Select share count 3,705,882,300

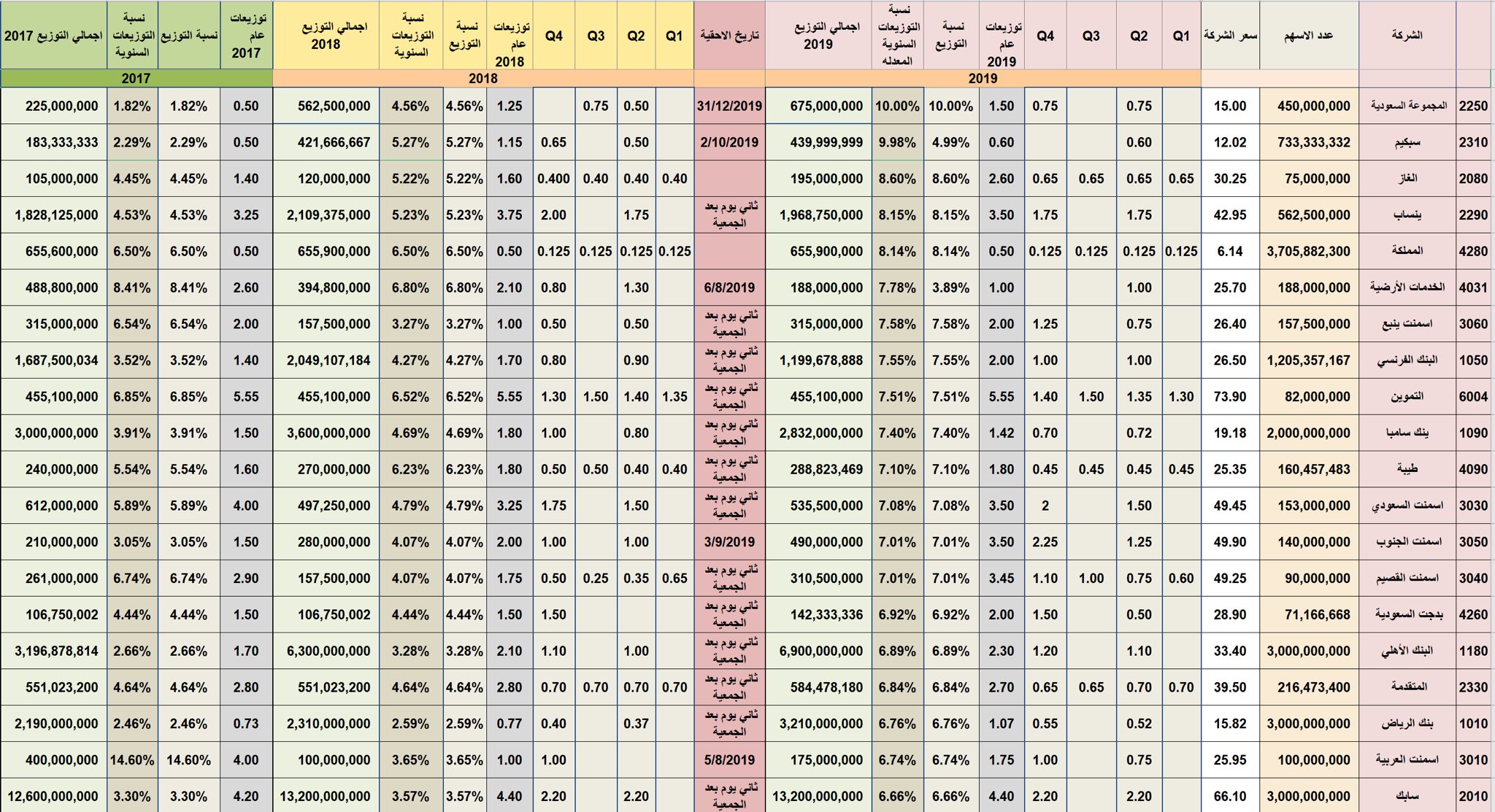click(1309, 251)
